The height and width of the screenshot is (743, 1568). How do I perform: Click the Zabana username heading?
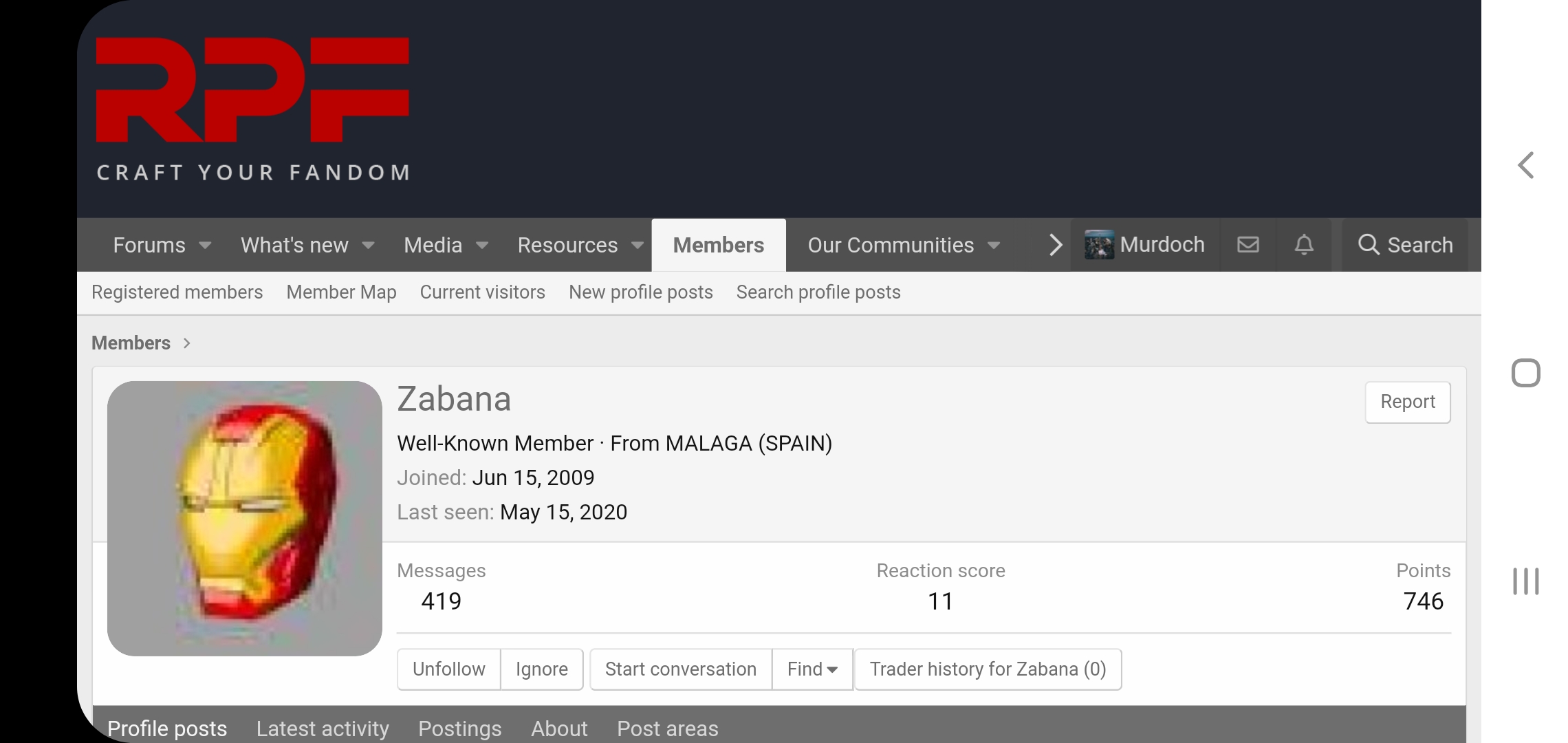pyautogui.click(x=454, y=400)
